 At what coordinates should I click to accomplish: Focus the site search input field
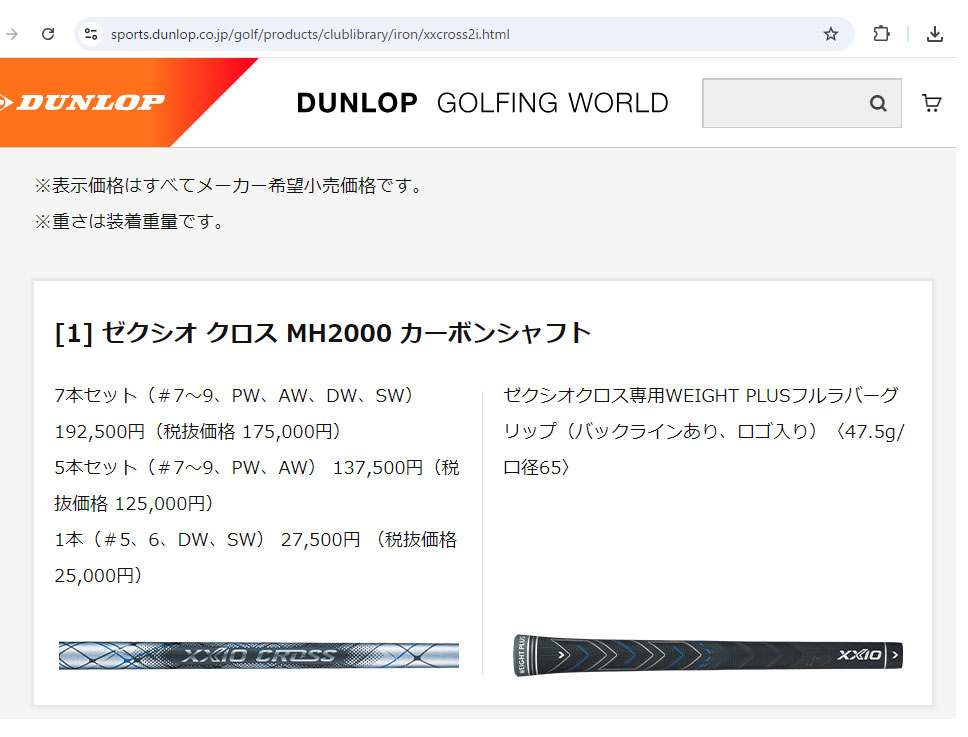801,103
